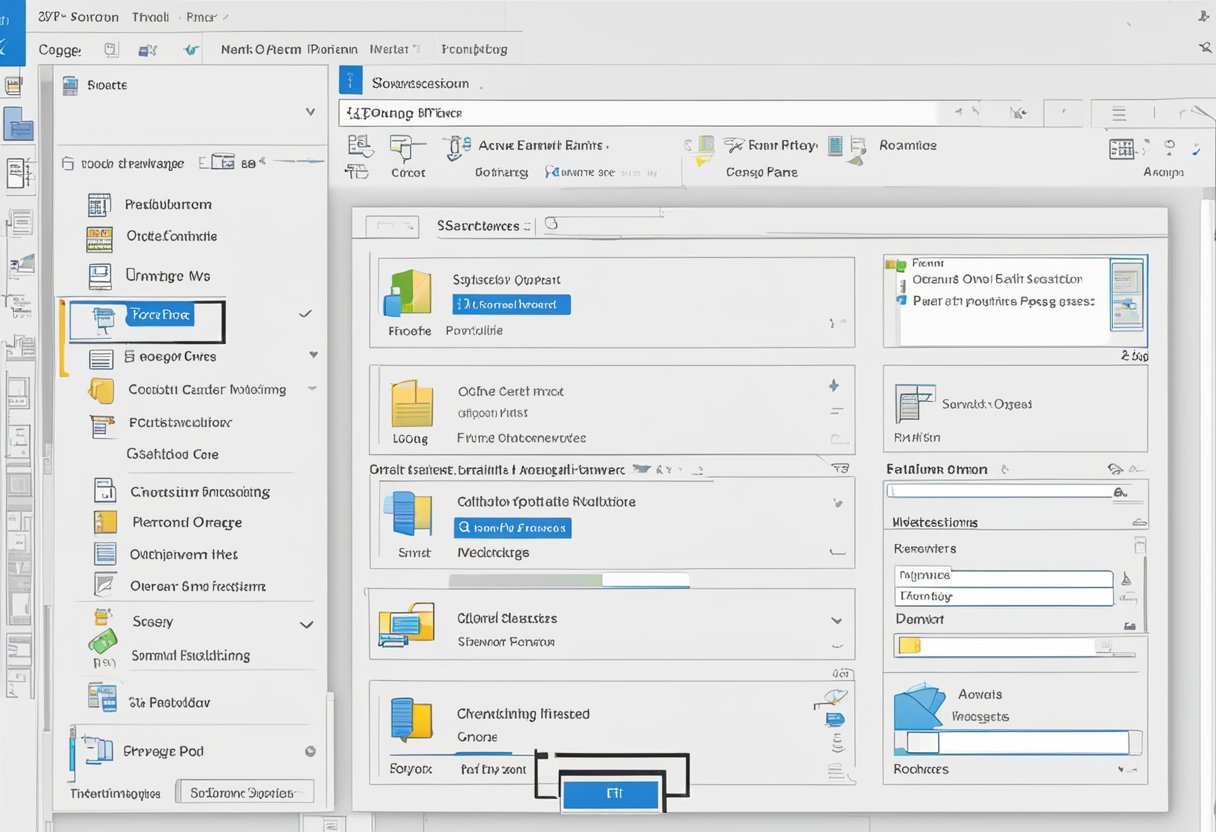The width and height of the screenshot is (1216, 832).
Task: Select the orange icon next to Otcite.Contindte
Action: pyautogui.click(x=98, y=238)
